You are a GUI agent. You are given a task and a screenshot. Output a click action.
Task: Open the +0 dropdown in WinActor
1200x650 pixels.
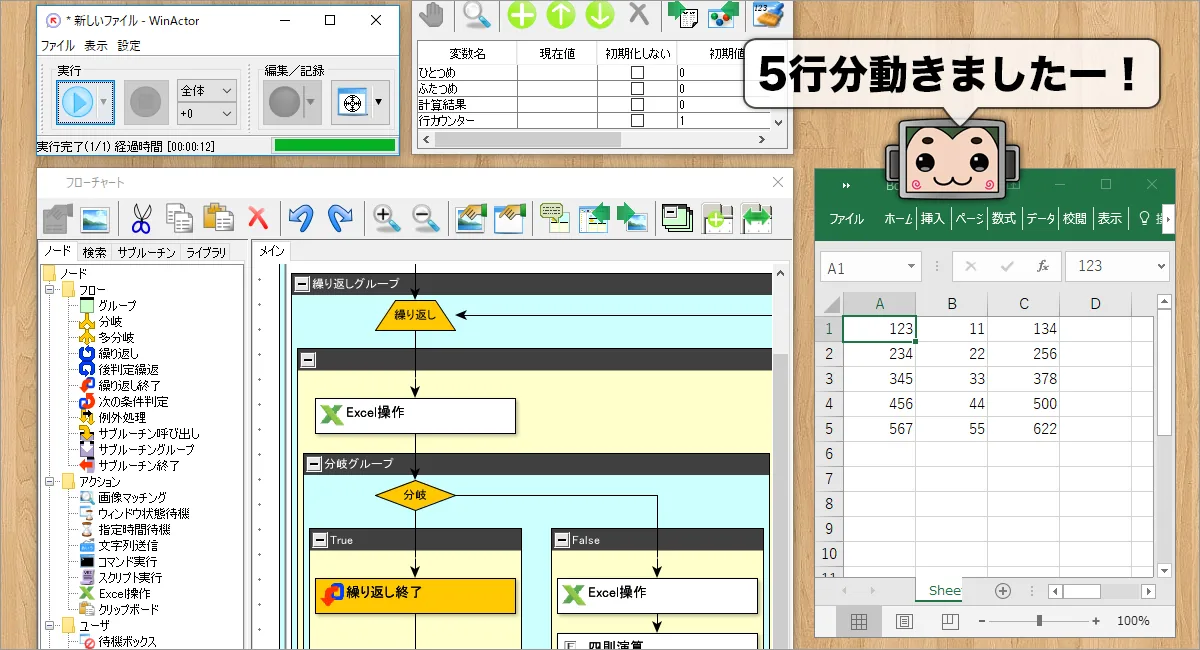click(207, 115)
